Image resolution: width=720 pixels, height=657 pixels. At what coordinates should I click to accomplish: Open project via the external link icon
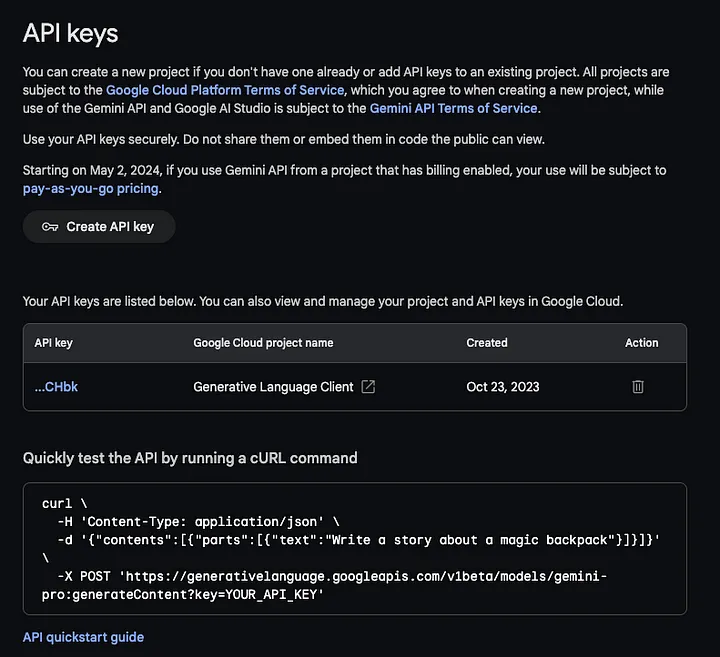click(368, 386)
